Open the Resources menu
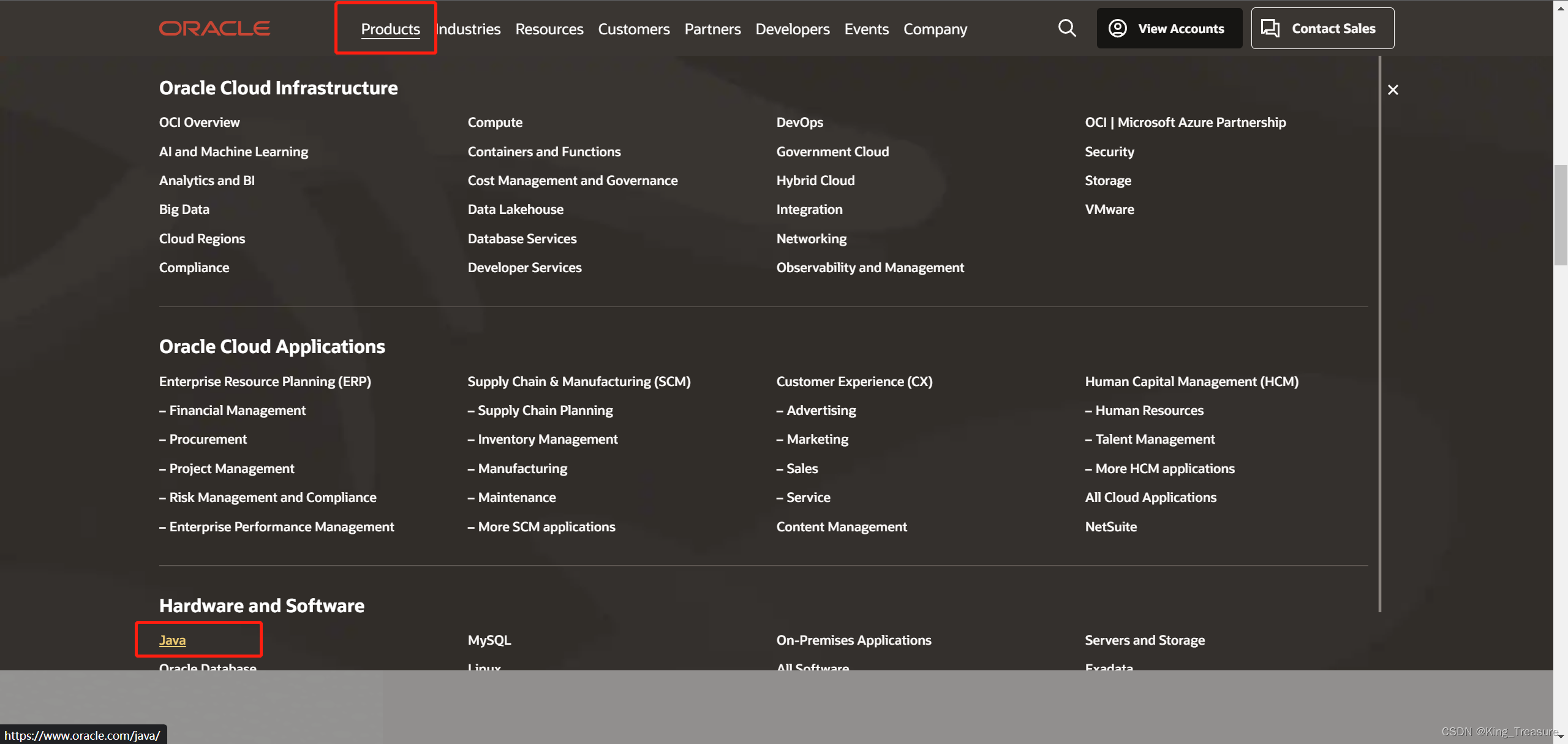1568x744 pixels. click(549, 29)
